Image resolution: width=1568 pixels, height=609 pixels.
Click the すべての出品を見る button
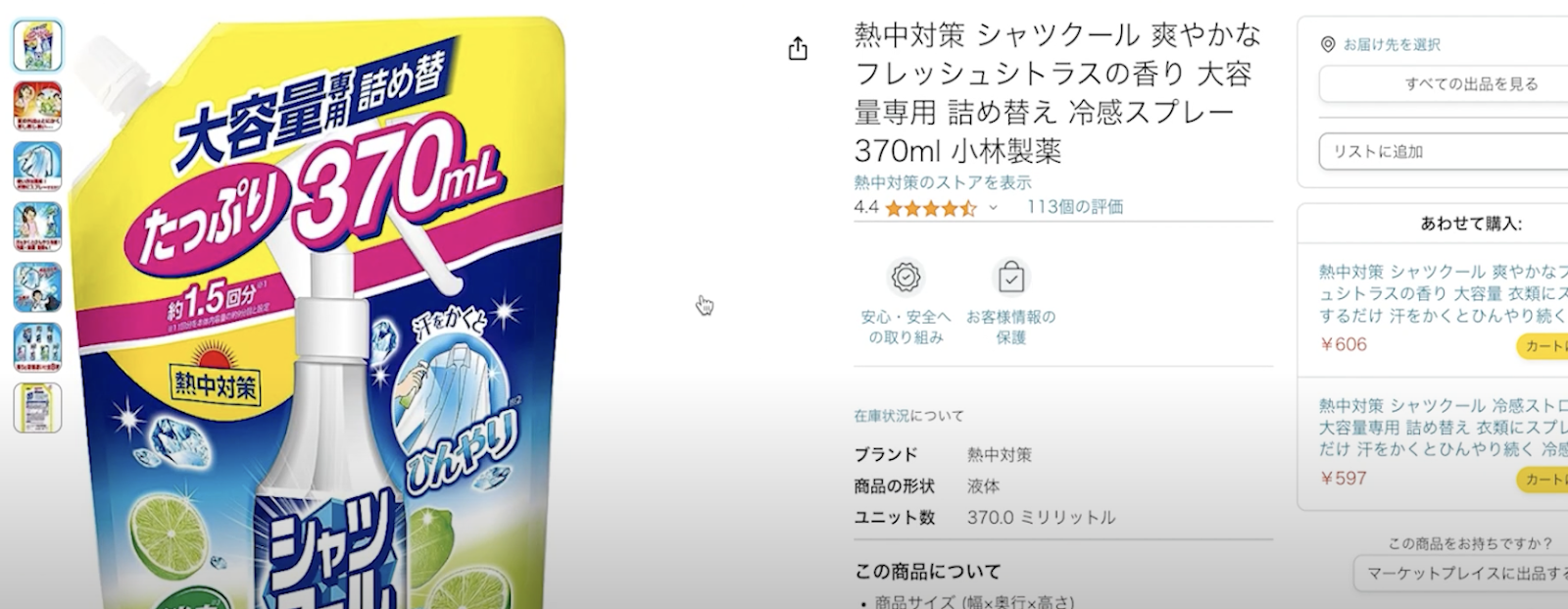point(1443,84)
